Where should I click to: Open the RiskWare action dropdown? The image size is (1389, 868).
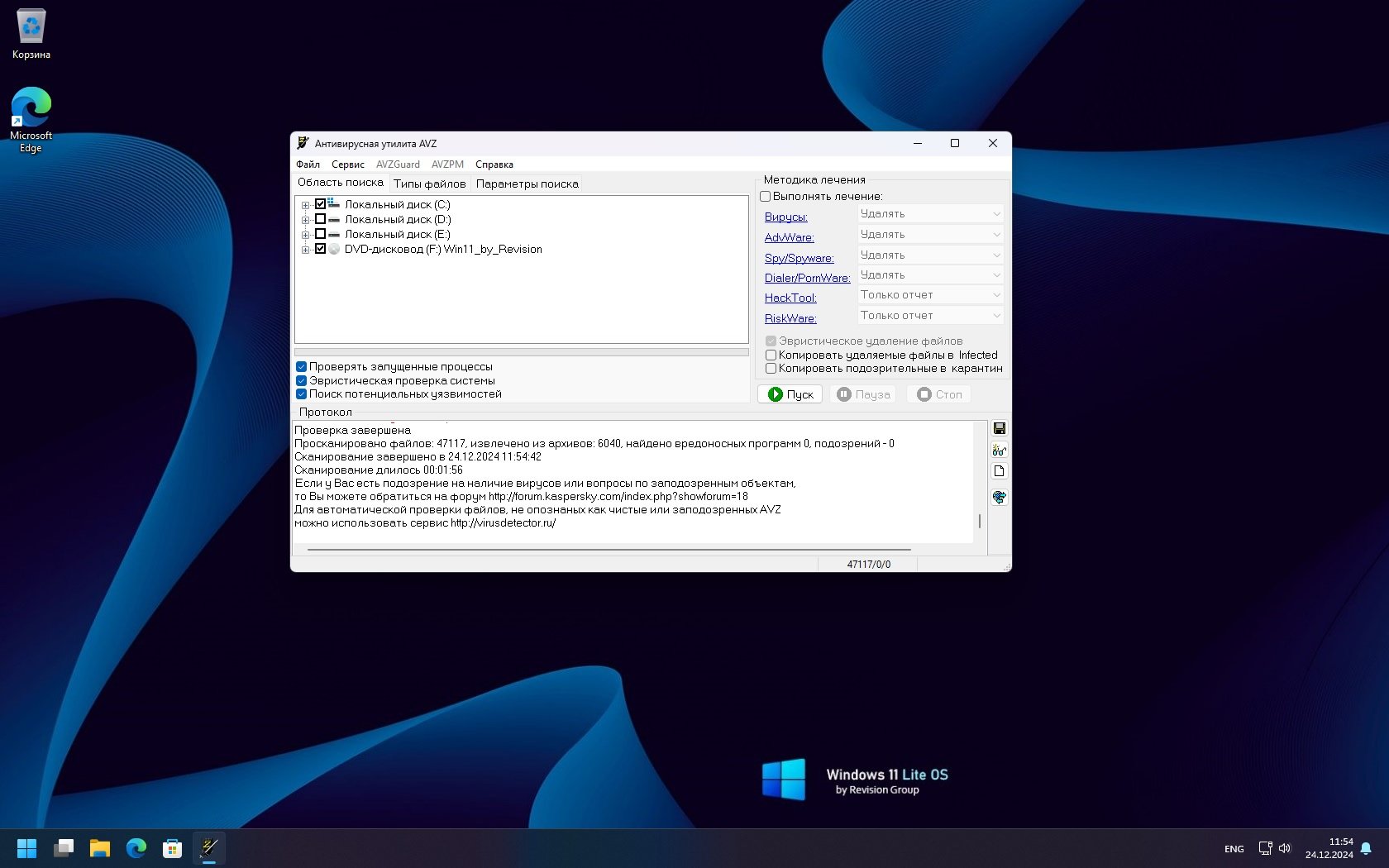pyautogui.click(x=930, y=316)
